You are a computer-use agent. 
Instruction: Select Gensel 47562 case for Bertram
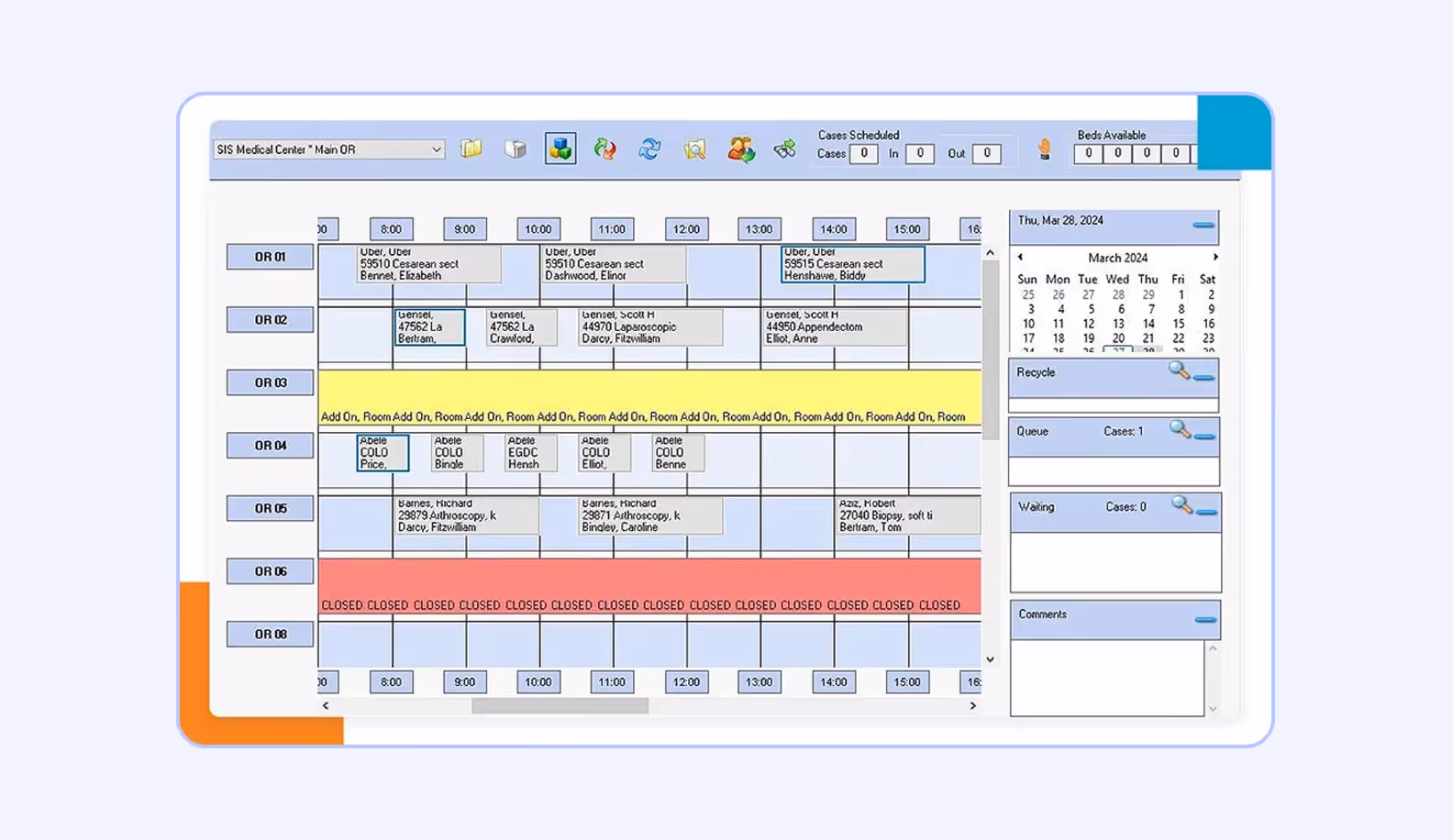pos(430,327)
